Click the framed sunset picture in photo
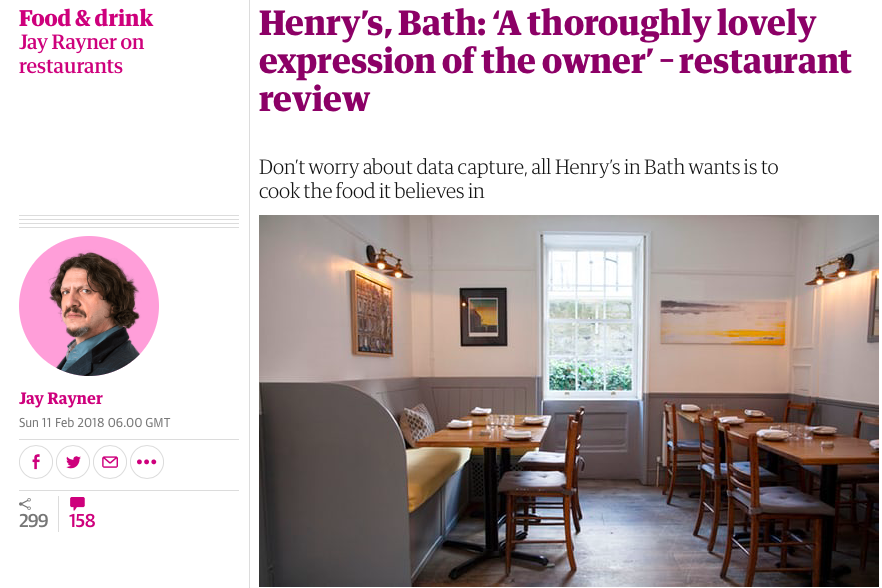 tap(483, 317)
